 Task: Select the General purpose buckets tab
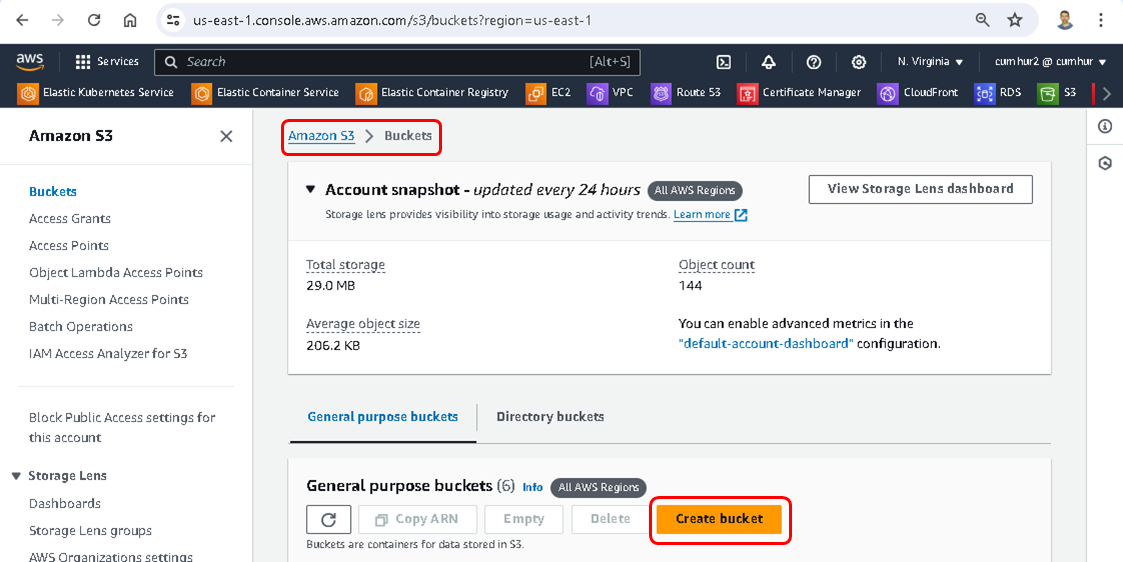pyautogui.click(x=382, y=417)
